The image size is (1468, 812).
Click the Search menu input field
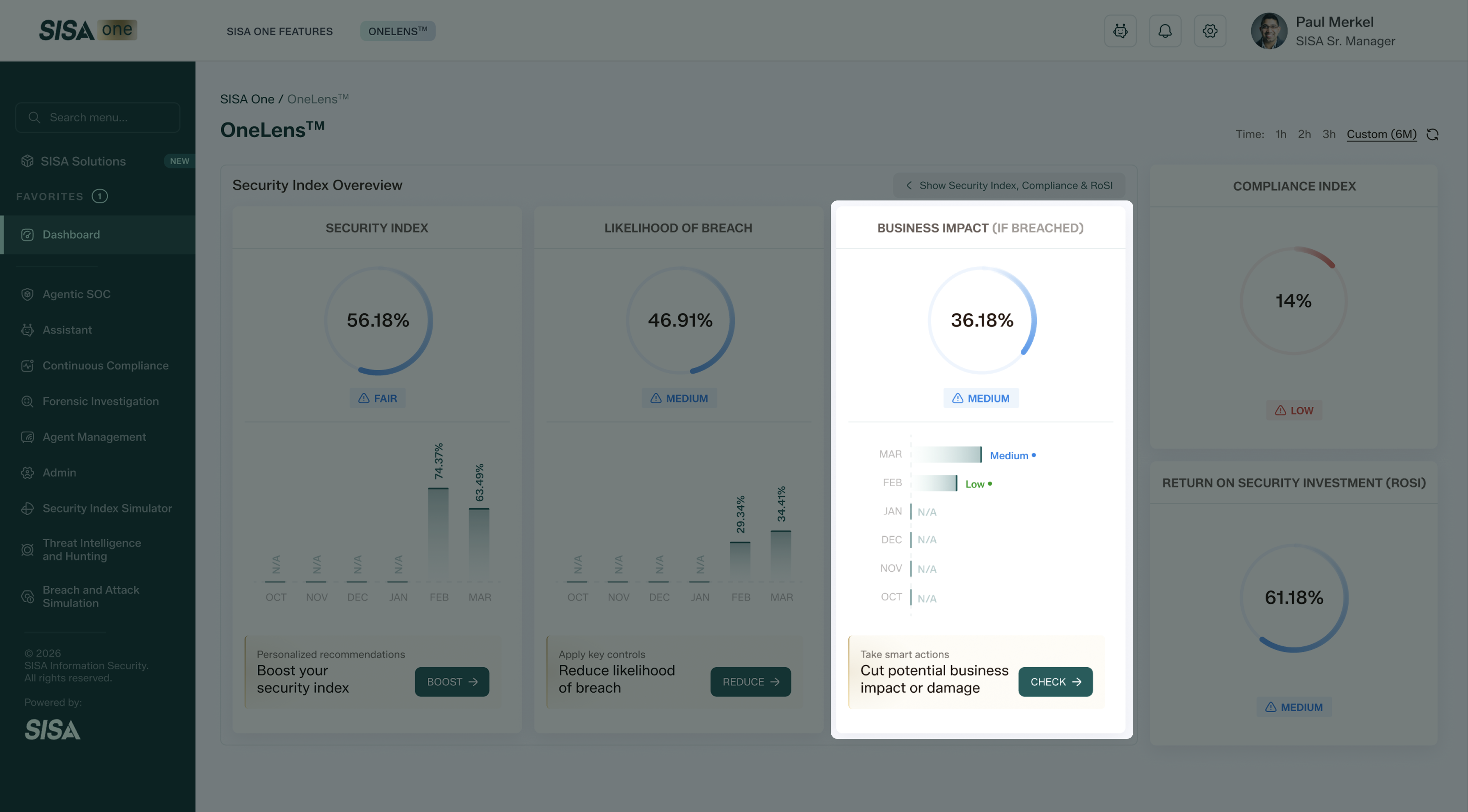(98, 117)
